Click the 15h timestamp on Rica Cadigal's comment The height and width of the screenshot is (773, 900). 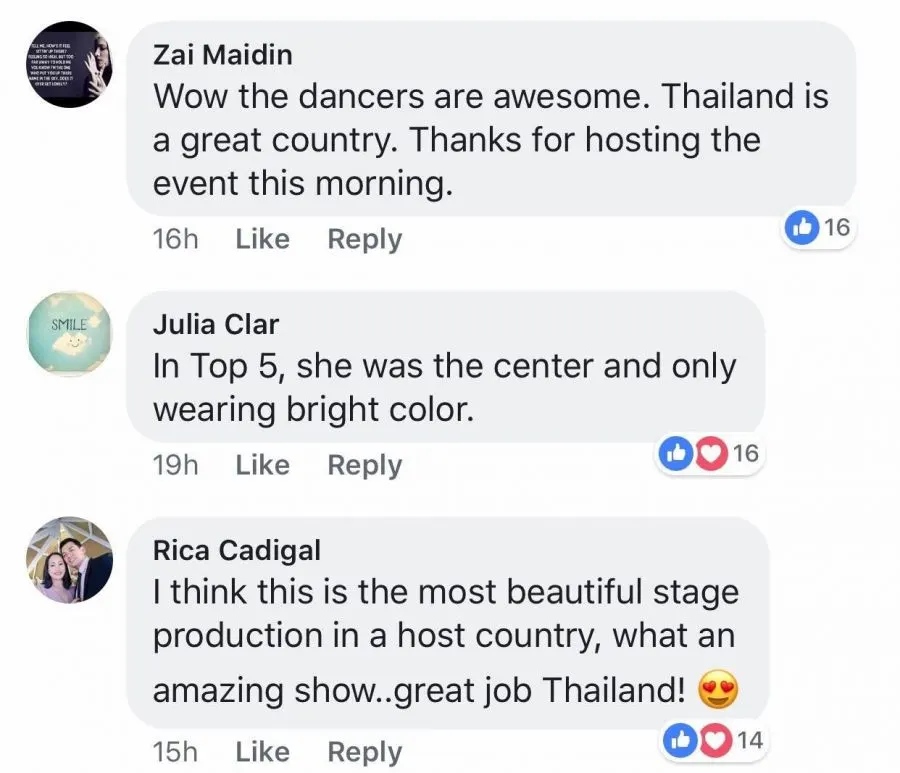(x=176, y=751)
